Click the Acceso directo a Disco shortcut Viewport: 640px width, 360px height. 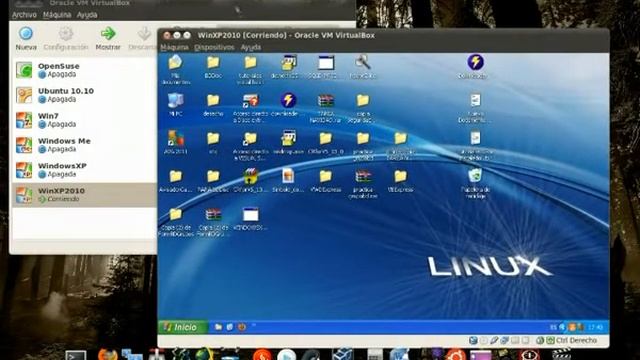[x=250, y=100]
